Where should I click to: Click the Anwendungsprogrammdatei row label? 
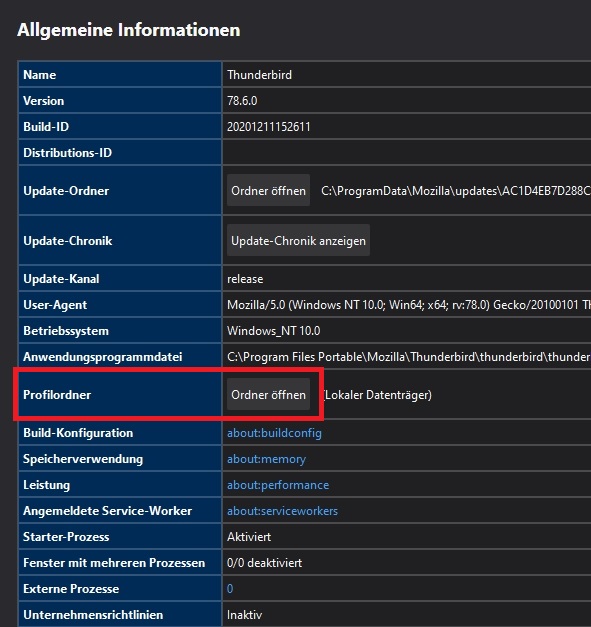tap(103, 357)
